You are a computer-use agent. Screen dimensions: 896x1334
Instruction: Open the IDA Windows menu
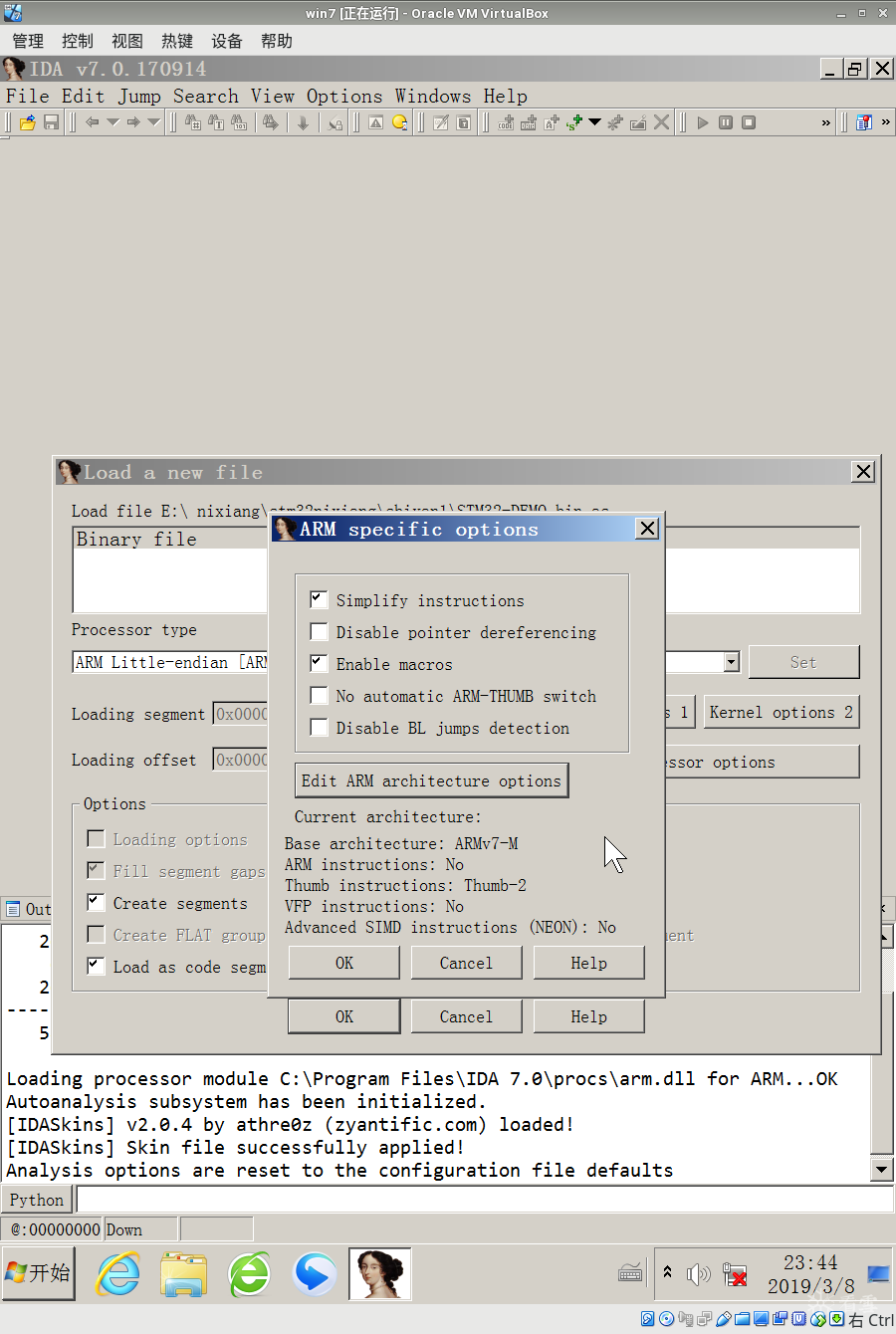[433, 97]
